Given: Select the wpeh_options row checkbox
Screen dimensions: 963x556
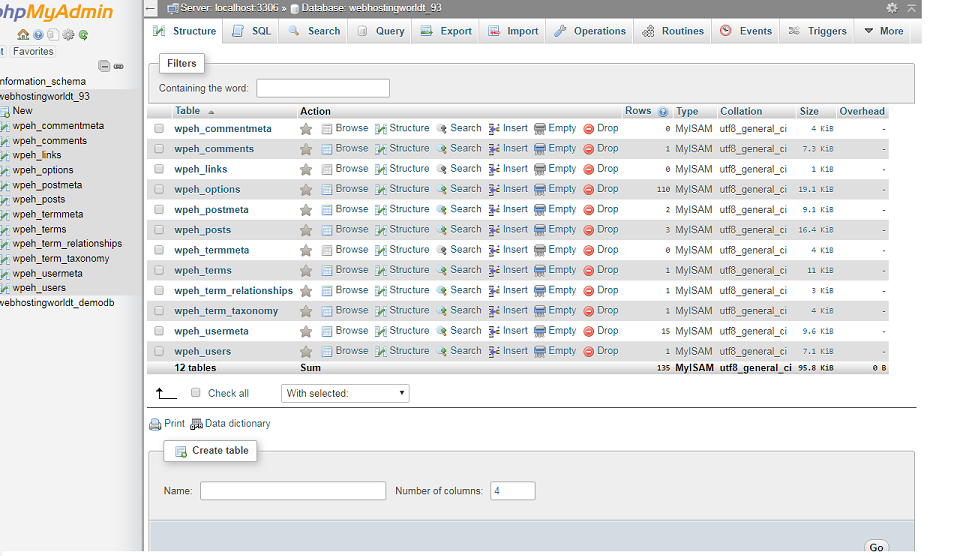Looking at the screenshot, I should click(x=159, y=189).
